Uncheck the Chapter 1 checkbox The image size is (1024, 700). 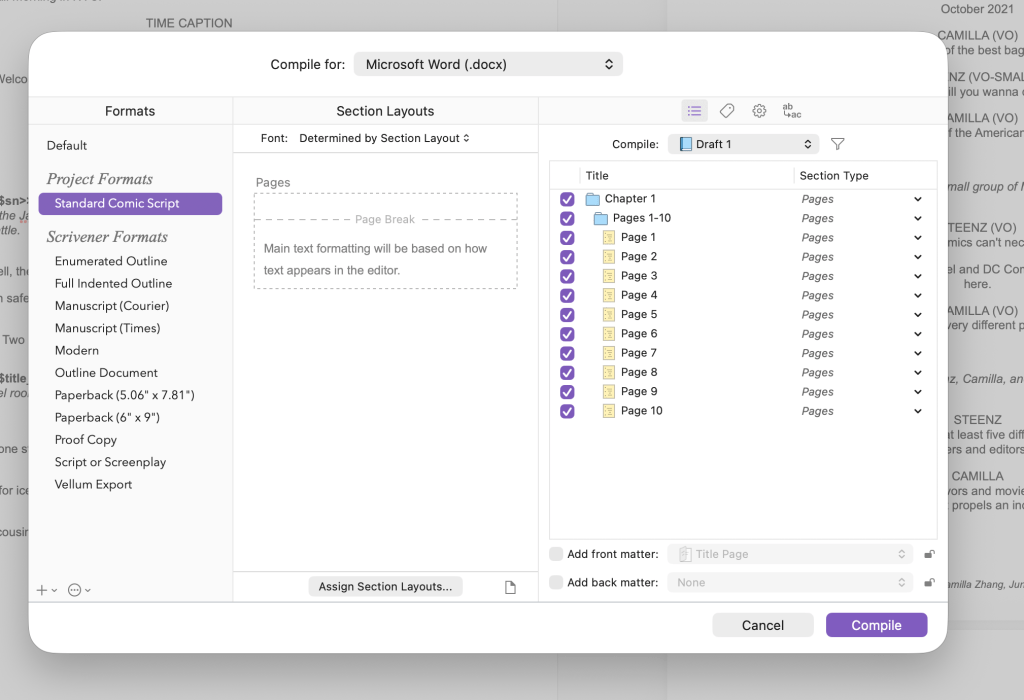[x=568, y=199]
